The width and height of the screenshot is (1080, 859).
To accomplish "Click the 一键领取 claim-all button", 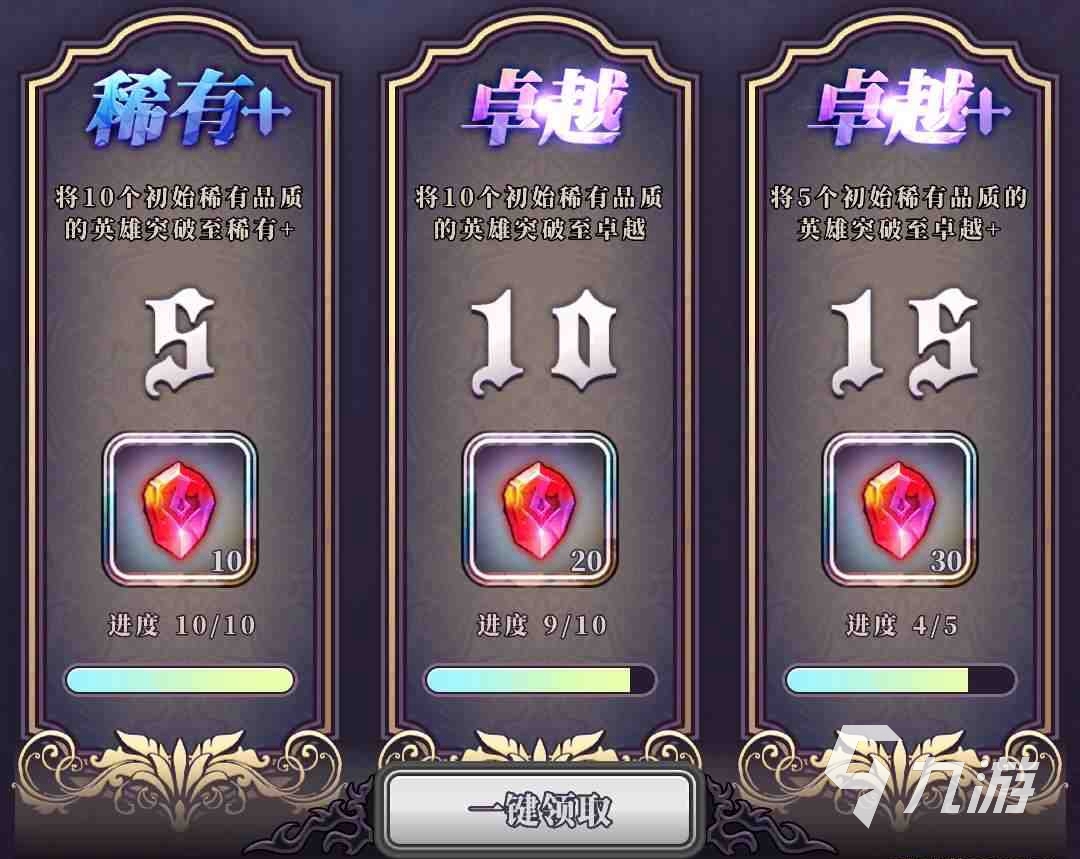I will coord(539,809).
